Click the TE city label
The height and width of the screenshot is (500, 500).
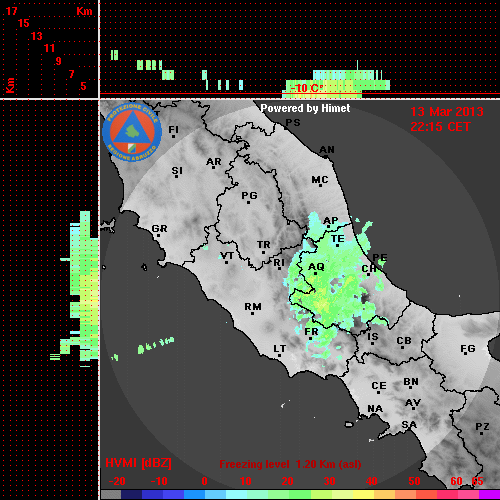pyautogui.click(x=338, y=239)
